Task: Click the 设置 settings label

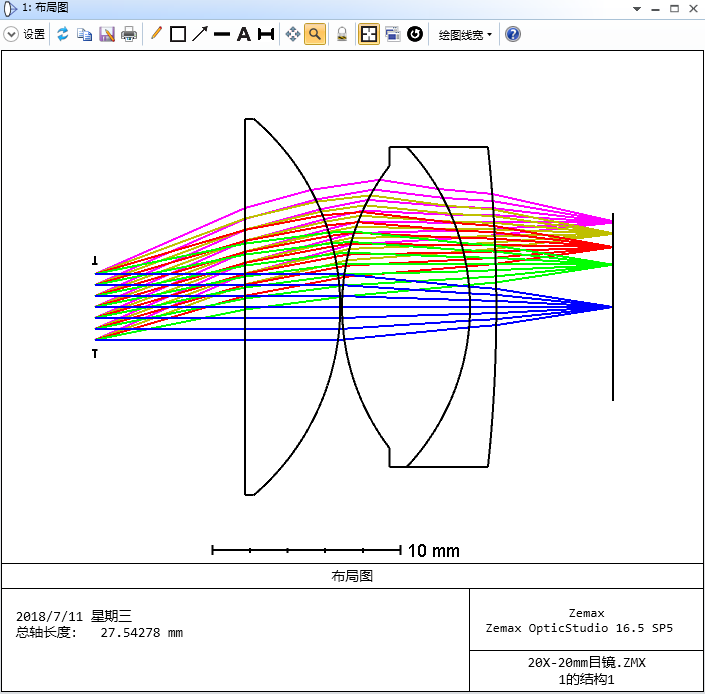Action: [x=34, y=34]
